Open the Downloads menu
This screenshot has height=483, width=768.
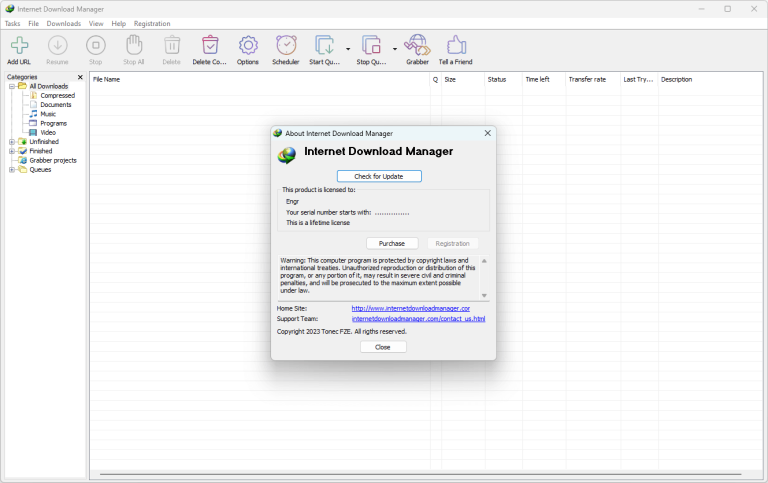[64, 23]
